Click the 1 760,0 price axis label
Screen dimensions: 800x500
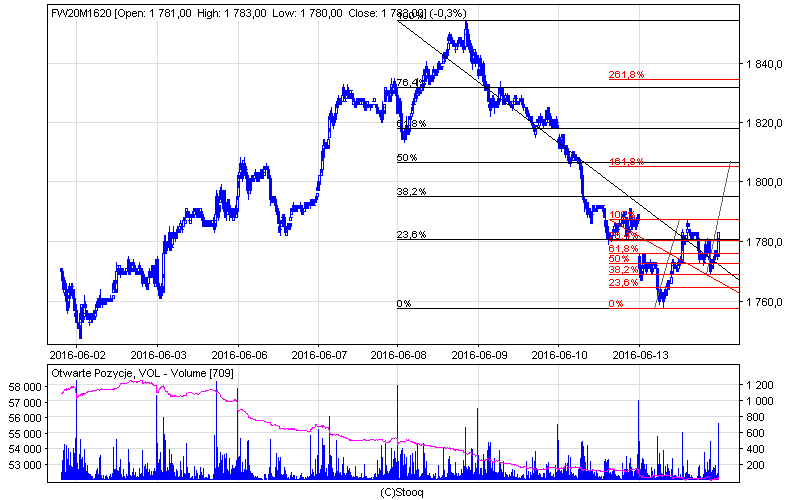click(x=764, y=303)
